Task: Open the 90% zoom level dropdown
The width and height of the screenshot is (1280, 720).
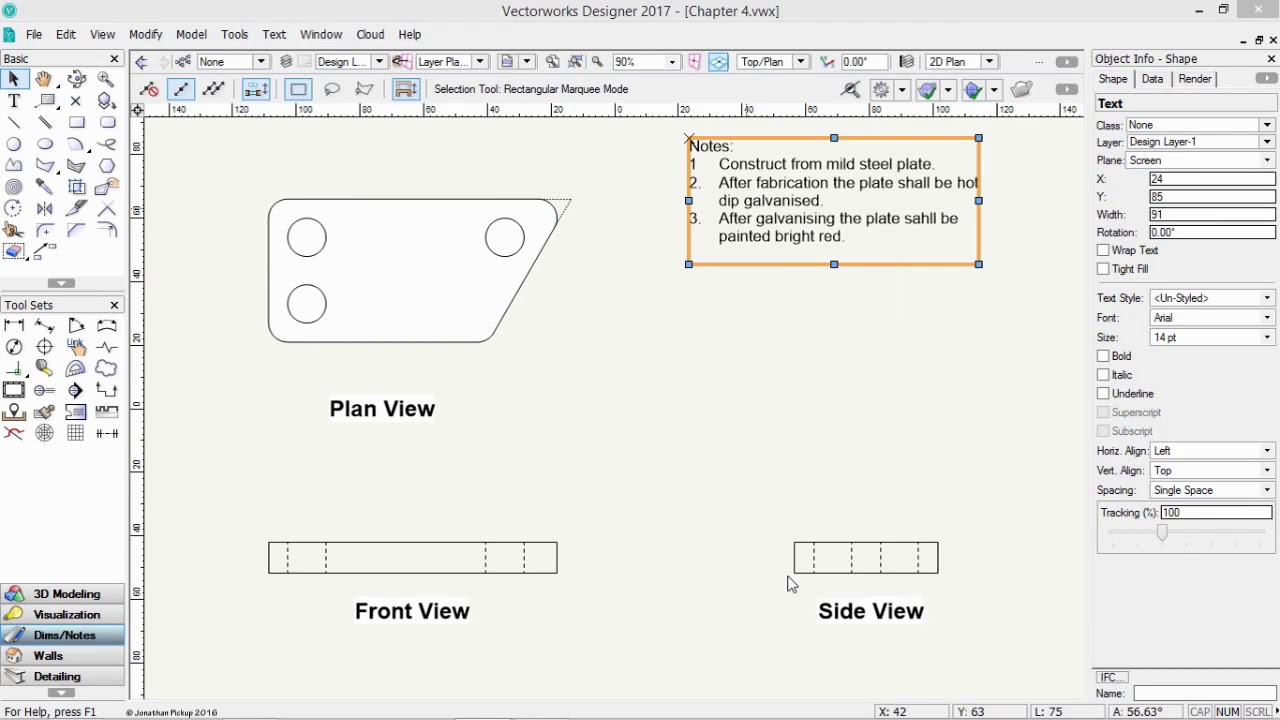Action: [x=670, y=61]
